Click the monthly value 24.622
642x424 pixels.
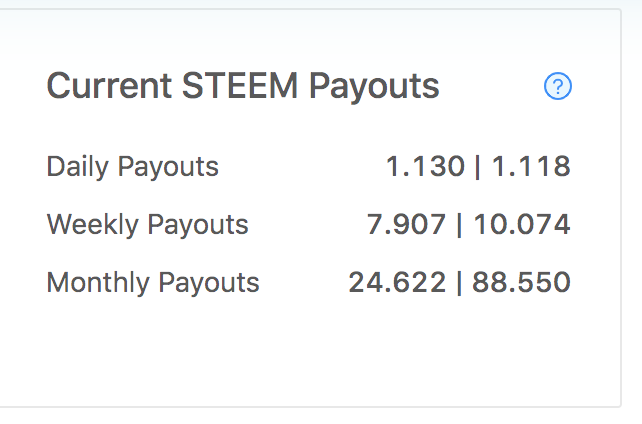click(397, 283)
